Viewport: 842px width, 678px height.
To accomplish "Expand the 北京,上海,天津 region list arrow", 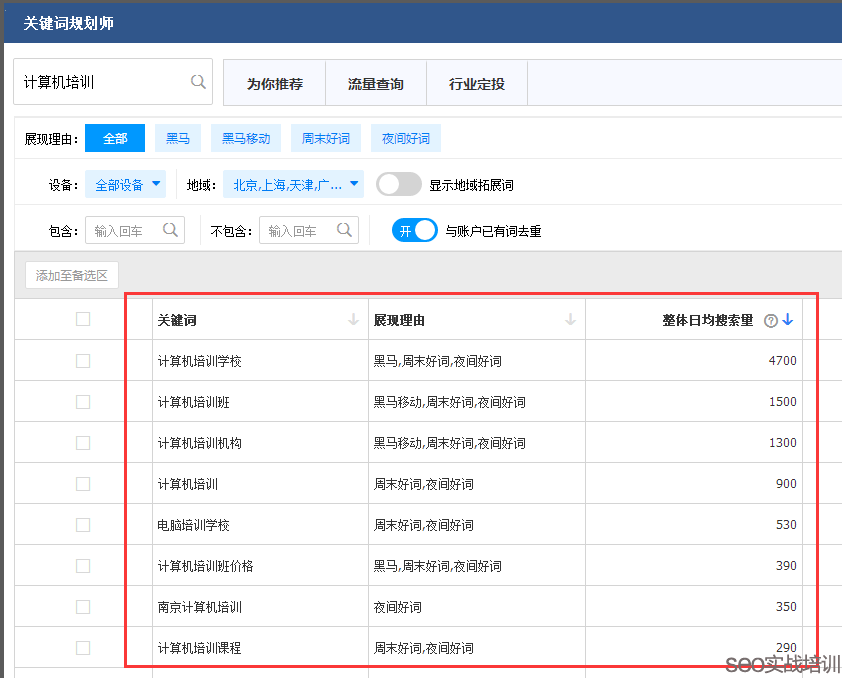I will [x=352, y=185].
